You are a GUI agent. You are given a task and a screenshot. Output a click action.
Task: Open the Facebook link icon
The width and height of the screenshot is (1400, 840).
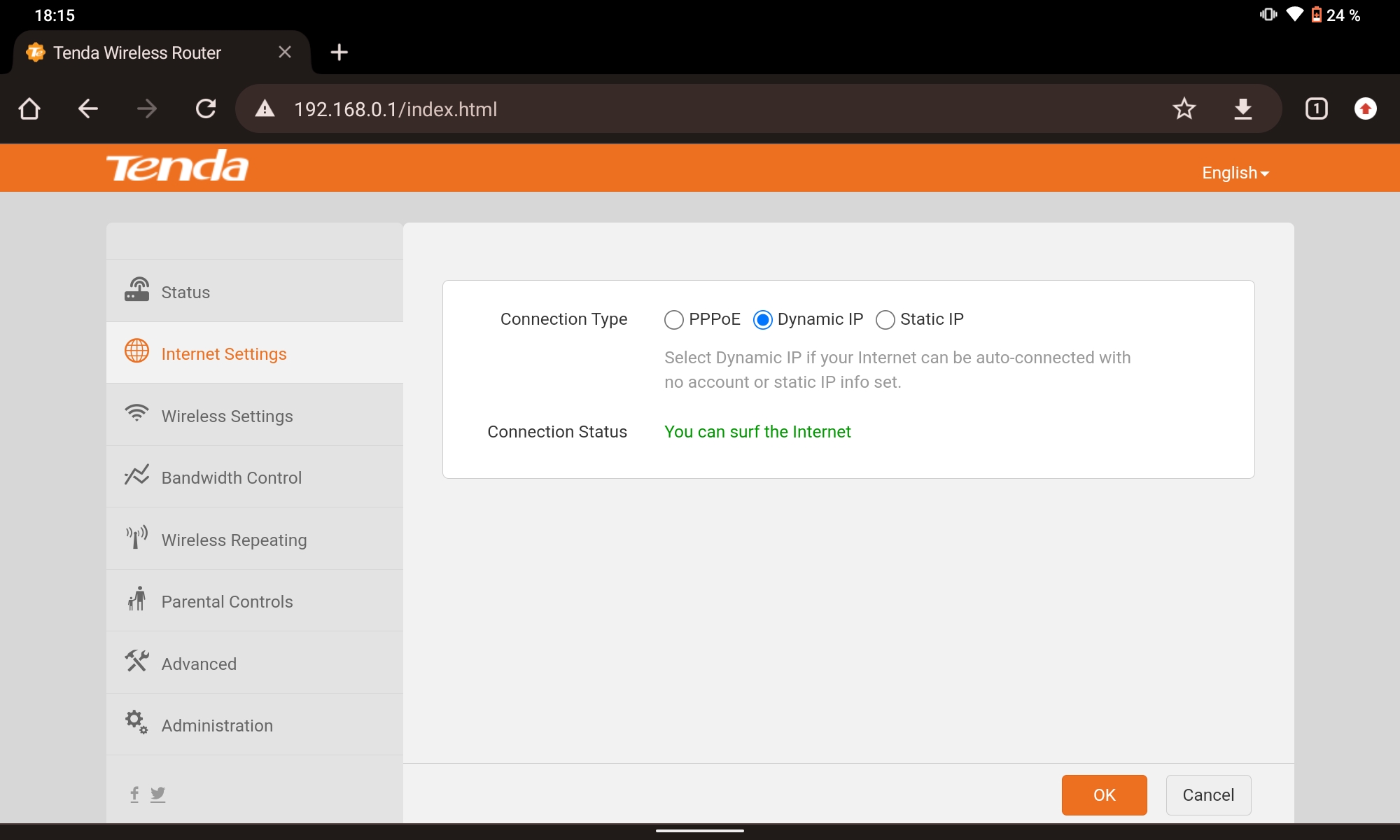(x=134, y=794)
